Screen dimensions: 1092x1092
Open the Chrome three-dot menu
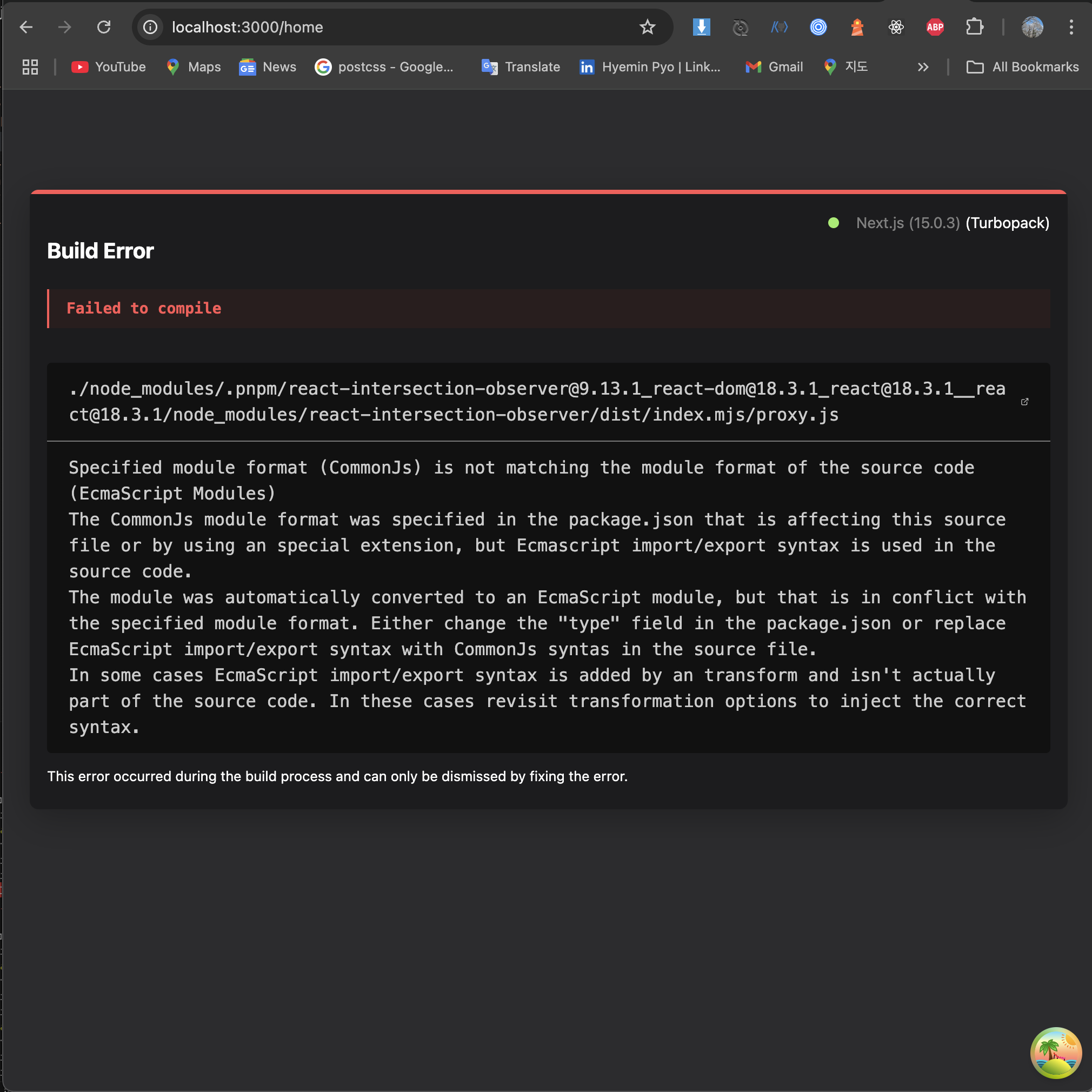[x=1070, y=27]
